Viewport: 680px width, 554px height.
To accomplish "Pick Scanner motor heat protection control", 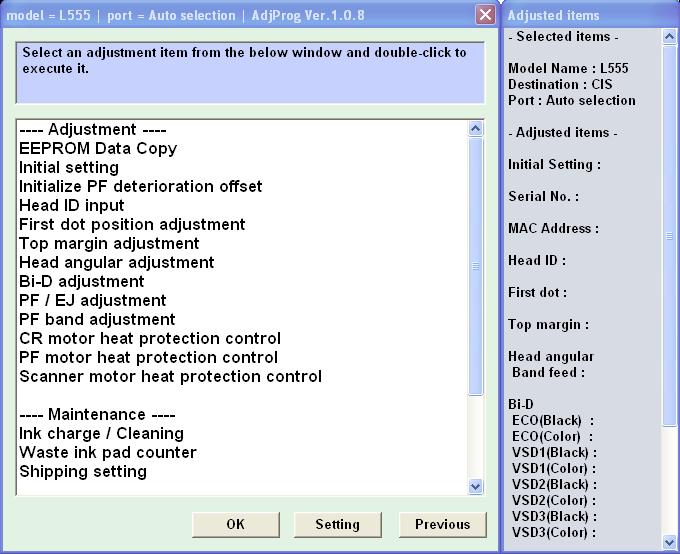I will click(170, 377).
